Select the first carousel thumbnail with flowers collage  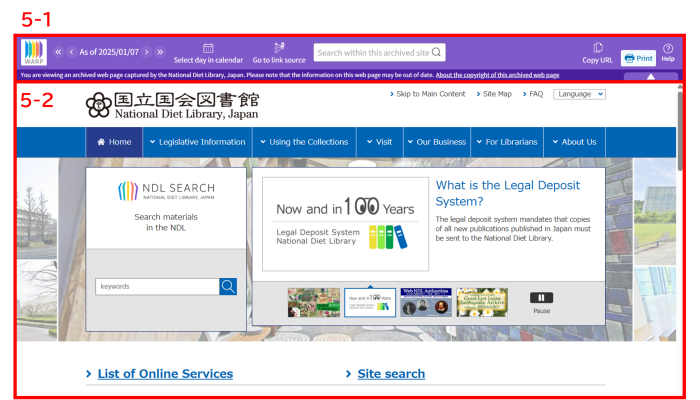coord(314,303)
